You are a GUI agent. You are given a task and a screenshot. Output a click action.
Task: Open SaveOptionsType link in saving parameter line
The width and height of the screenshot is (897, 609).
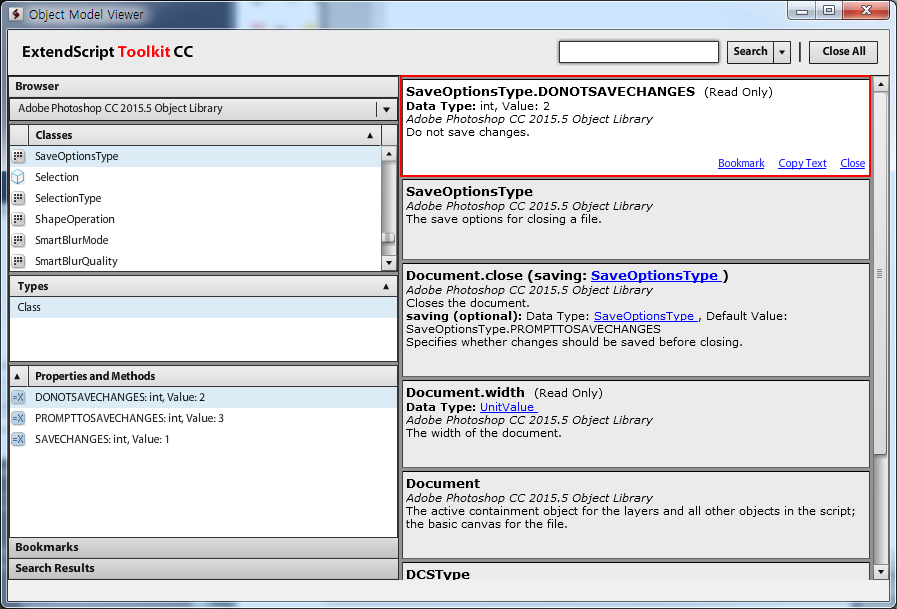[x=645, y=316]
